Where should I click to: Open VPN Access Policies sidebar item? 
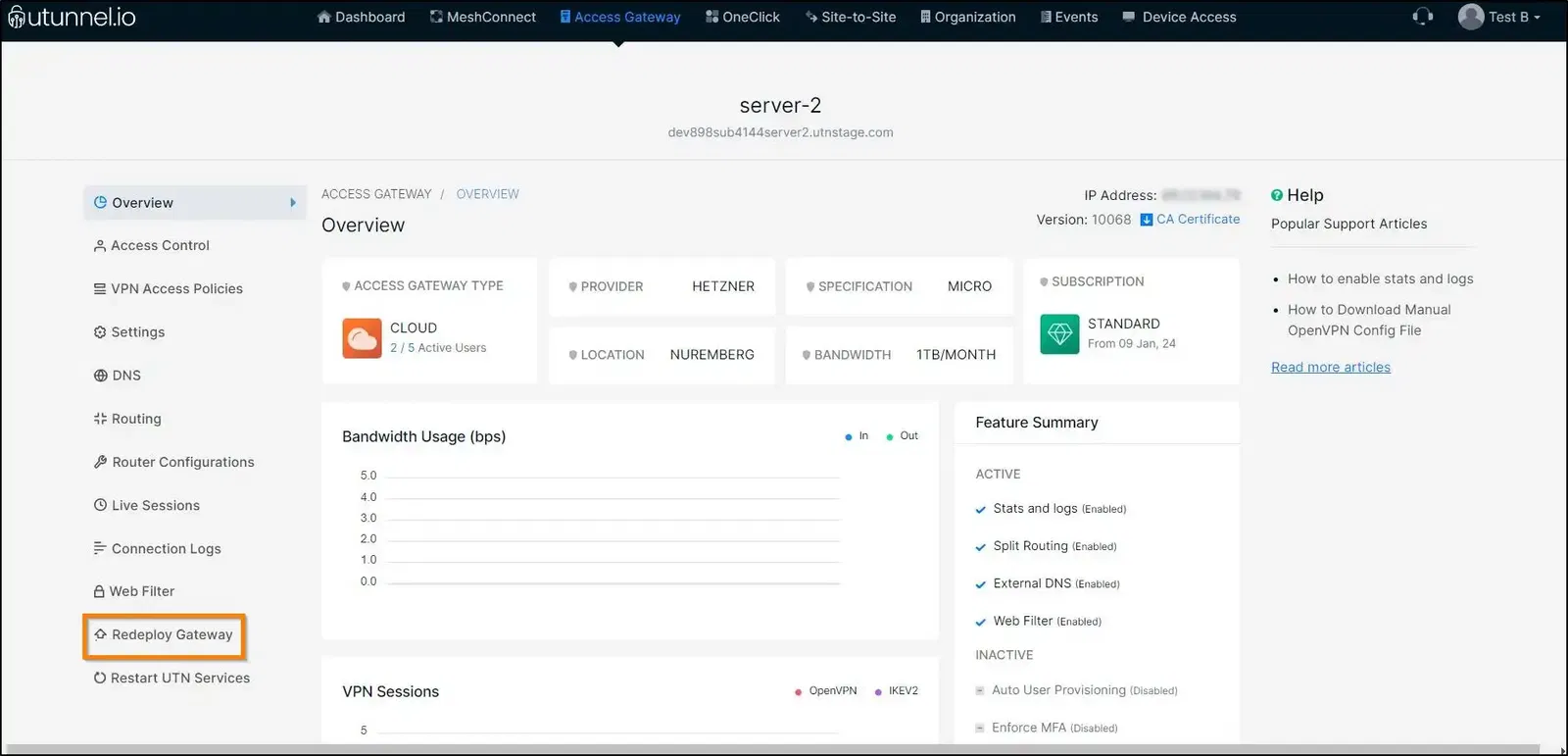pos(168,289)
